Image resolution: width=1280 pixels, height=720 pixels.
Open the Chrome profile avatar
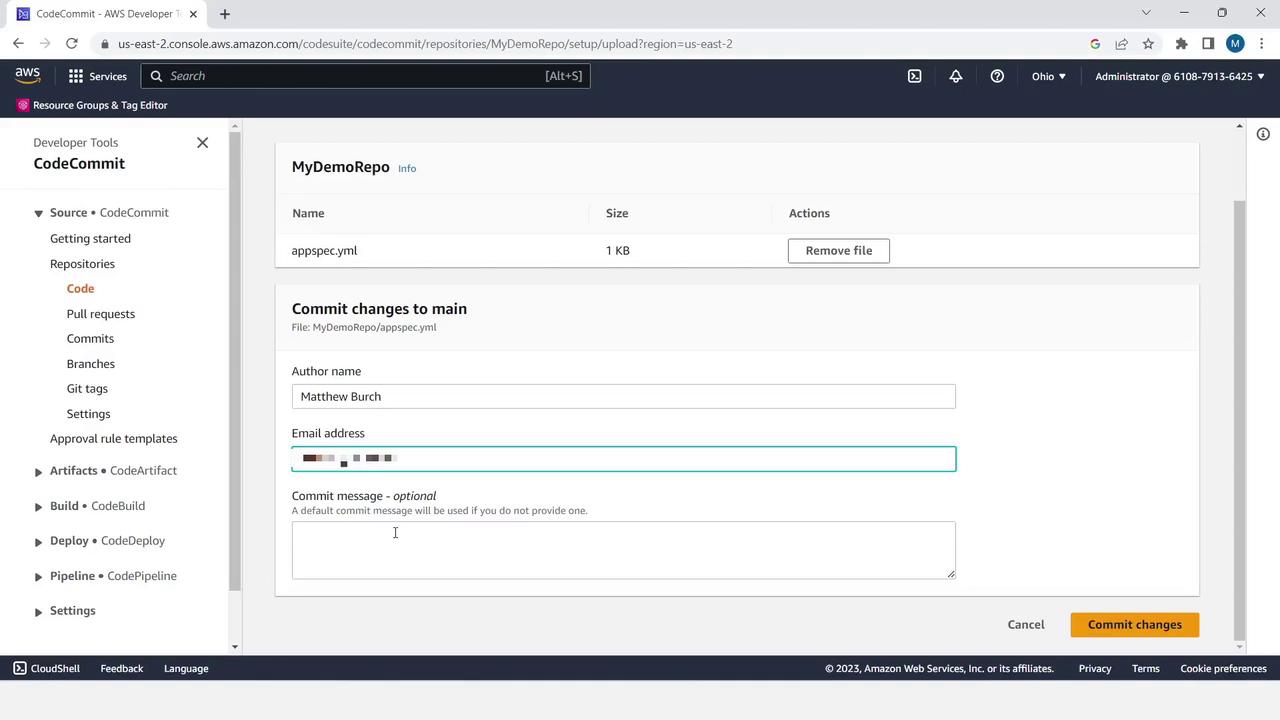(x=1235, y=44)
